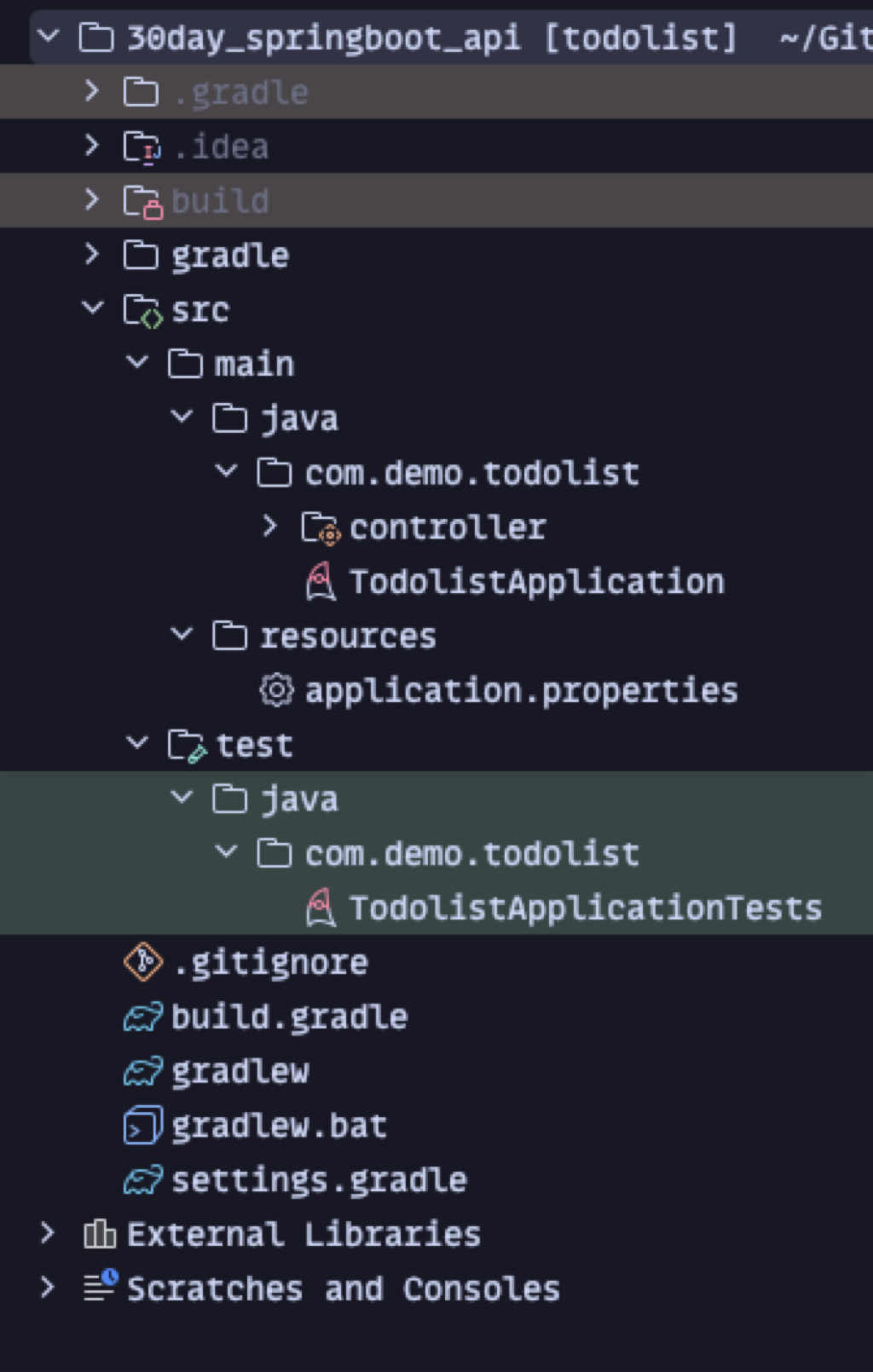Viewport: 873px width, 1372px height.
Task: Collapse the resources folder
Action: 182,634
